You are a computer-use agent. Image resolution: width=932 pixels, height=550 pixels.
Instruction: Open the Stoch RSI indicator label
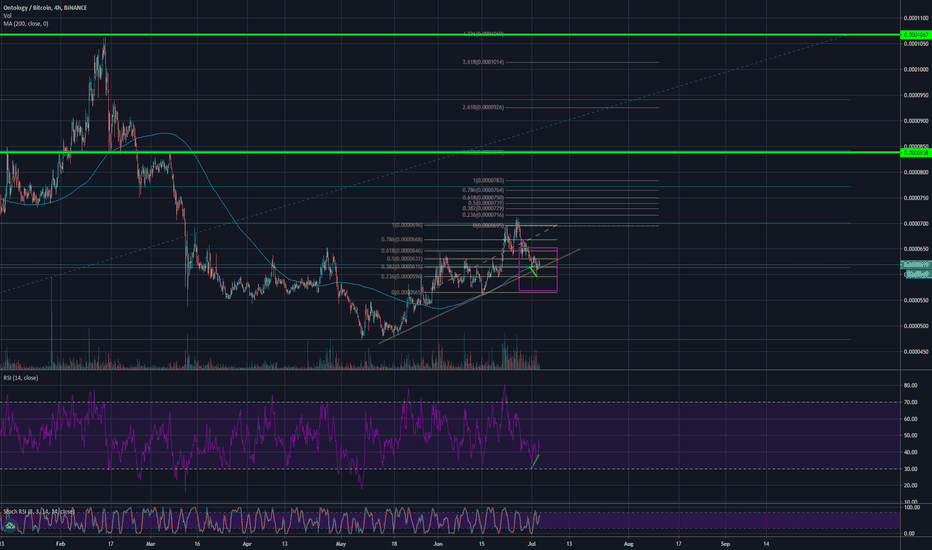point(39,511)
